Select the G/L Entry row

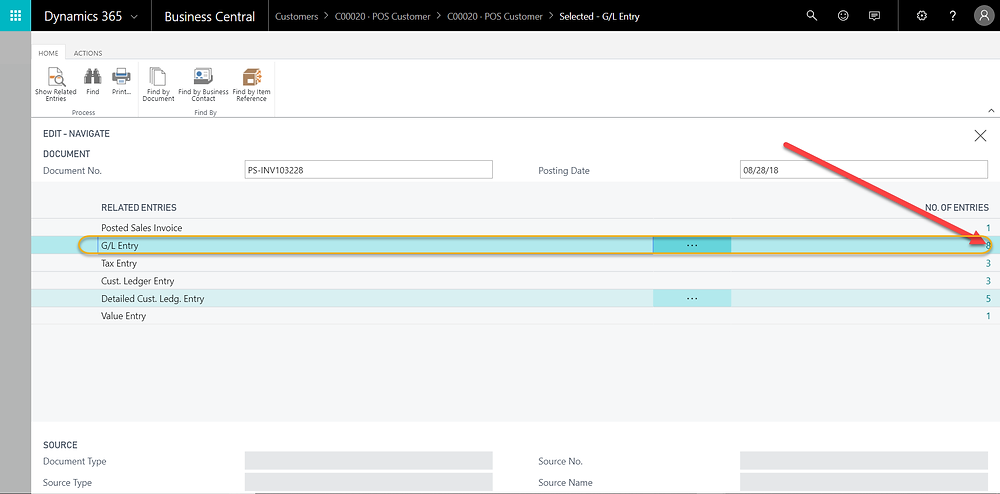pos(515,245)
